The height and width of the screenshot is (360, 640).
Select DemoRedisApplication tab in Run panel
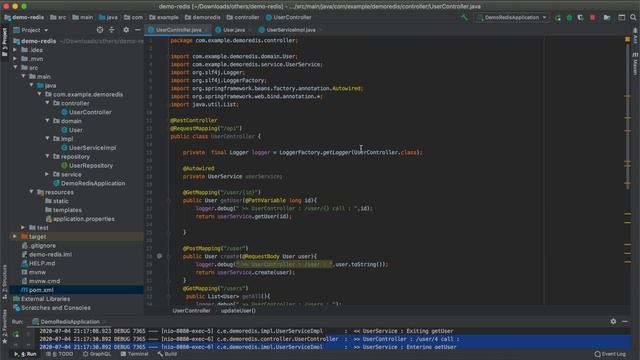point(69,322)
